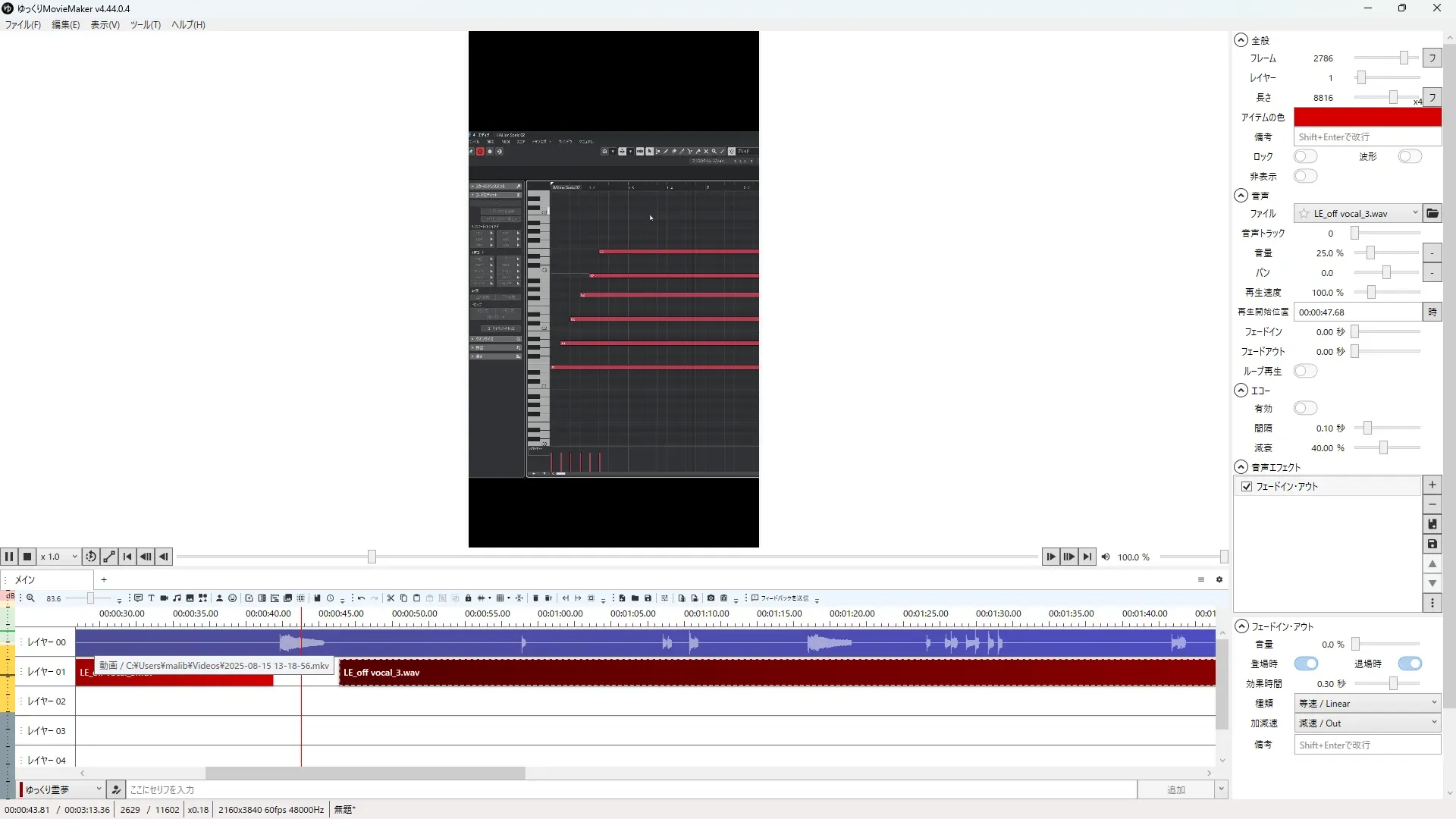The width and height of the screenshot is (1456, 819).
Task: Click the add video item camera icon
Action: click(164, 598)
